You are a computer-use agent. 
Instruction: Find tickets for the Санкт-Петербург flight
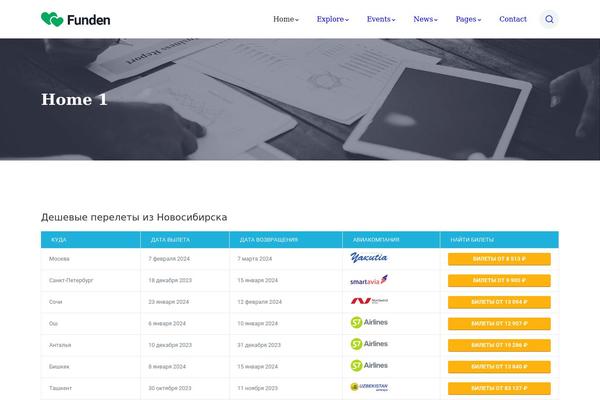click(499, 281)
